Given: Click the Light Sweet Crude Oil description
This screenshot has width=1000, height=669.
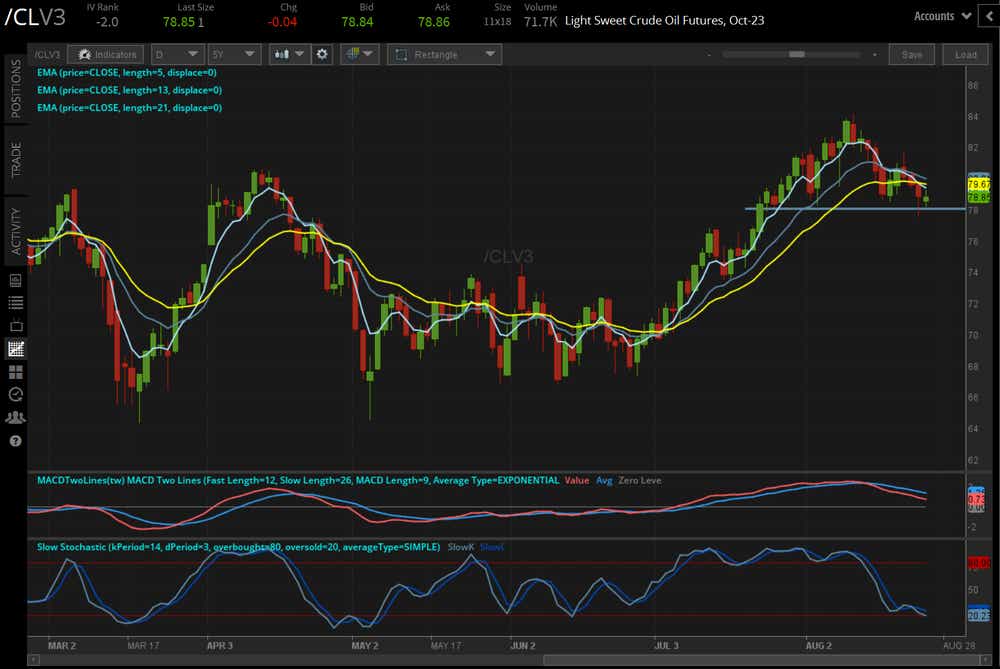Looking at the screenshot, I should pos(664,20).
